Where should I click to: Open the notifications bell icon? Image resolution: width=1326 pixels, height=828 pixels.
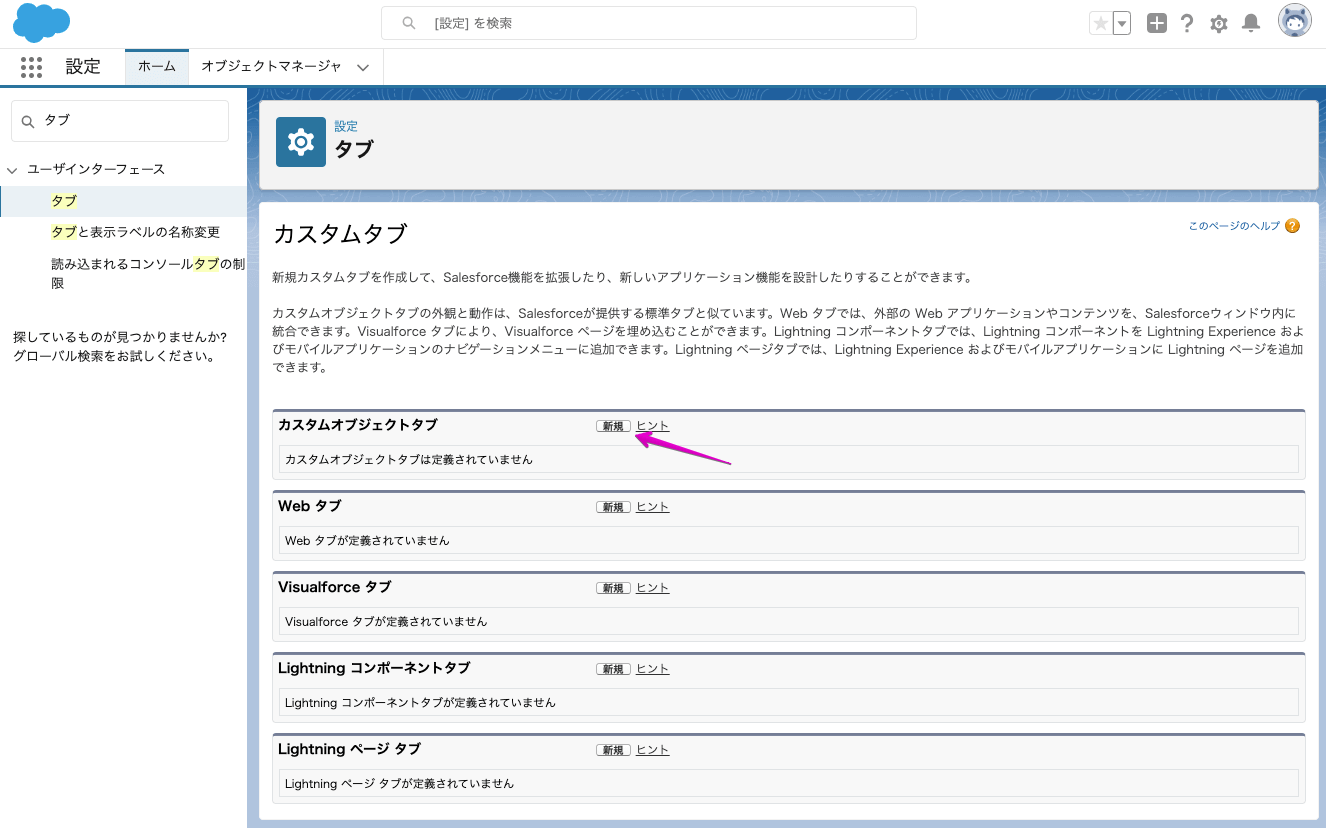pos(1250,23)
